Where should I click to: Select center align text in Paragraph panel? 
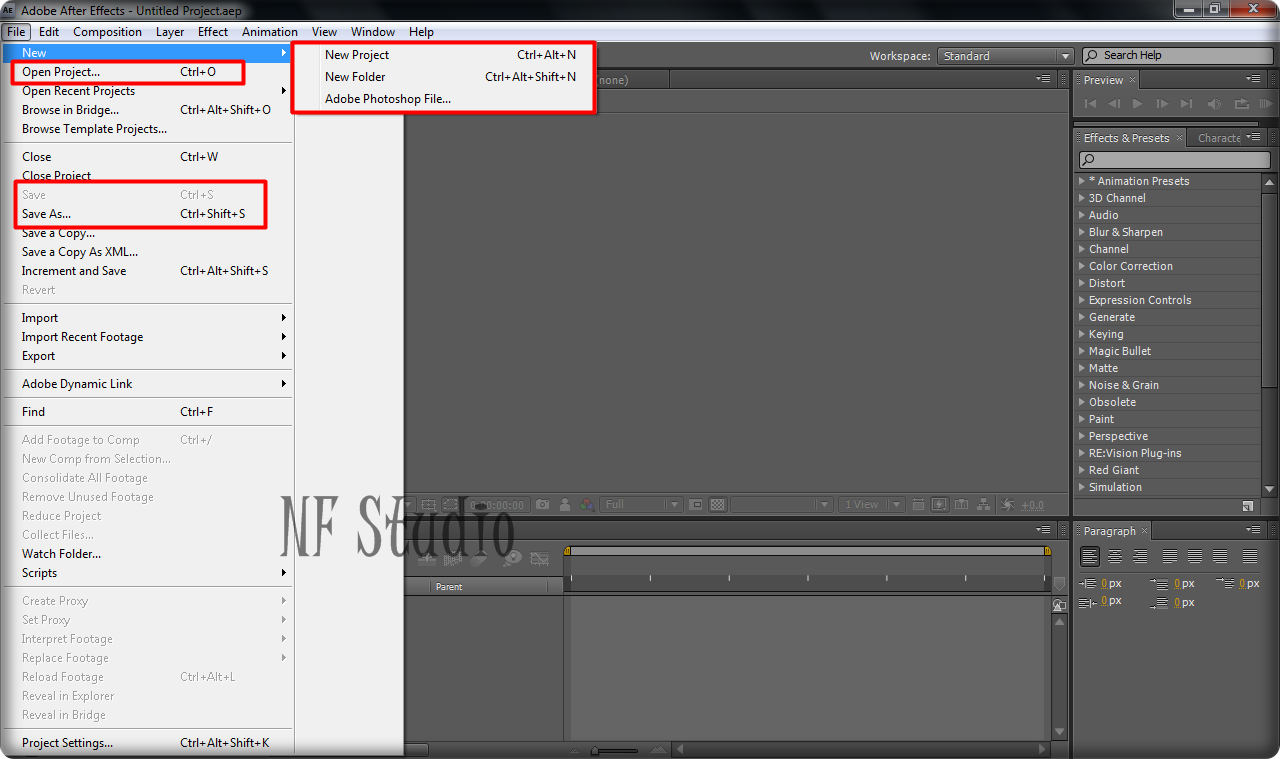1115,556
